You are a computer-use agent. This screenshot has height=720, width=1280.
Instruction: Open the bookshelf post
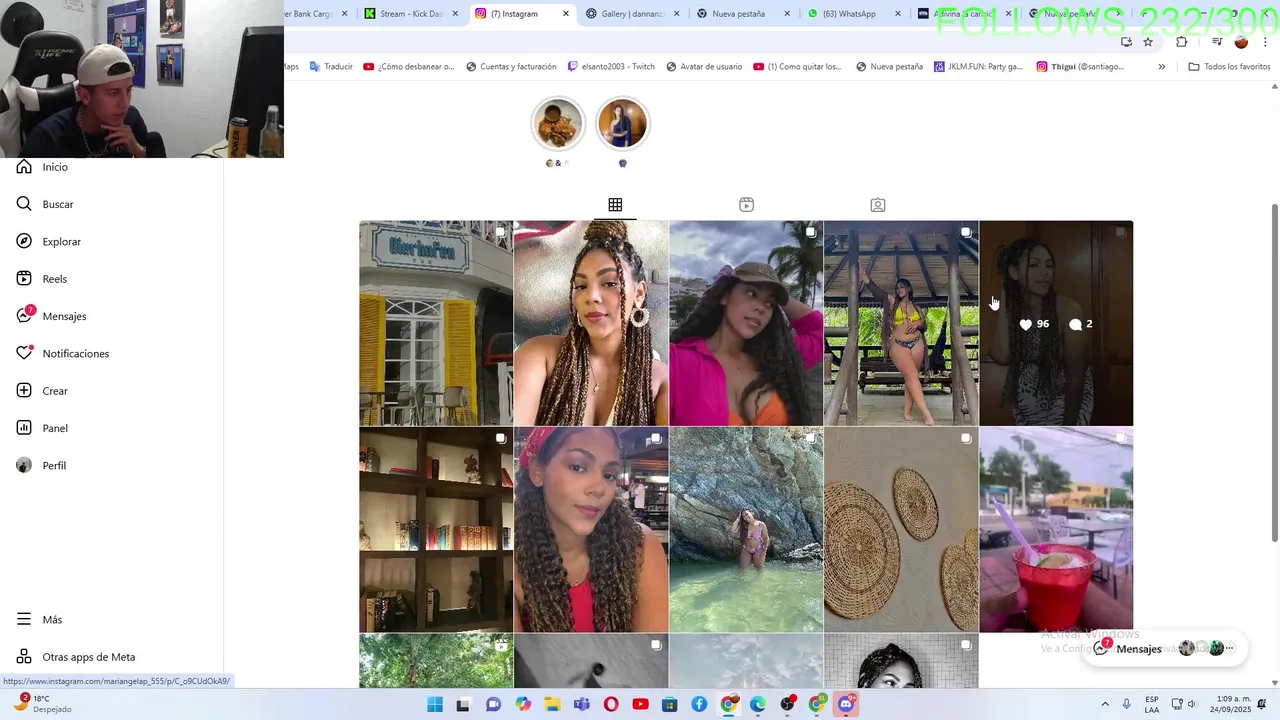point(436,530)
